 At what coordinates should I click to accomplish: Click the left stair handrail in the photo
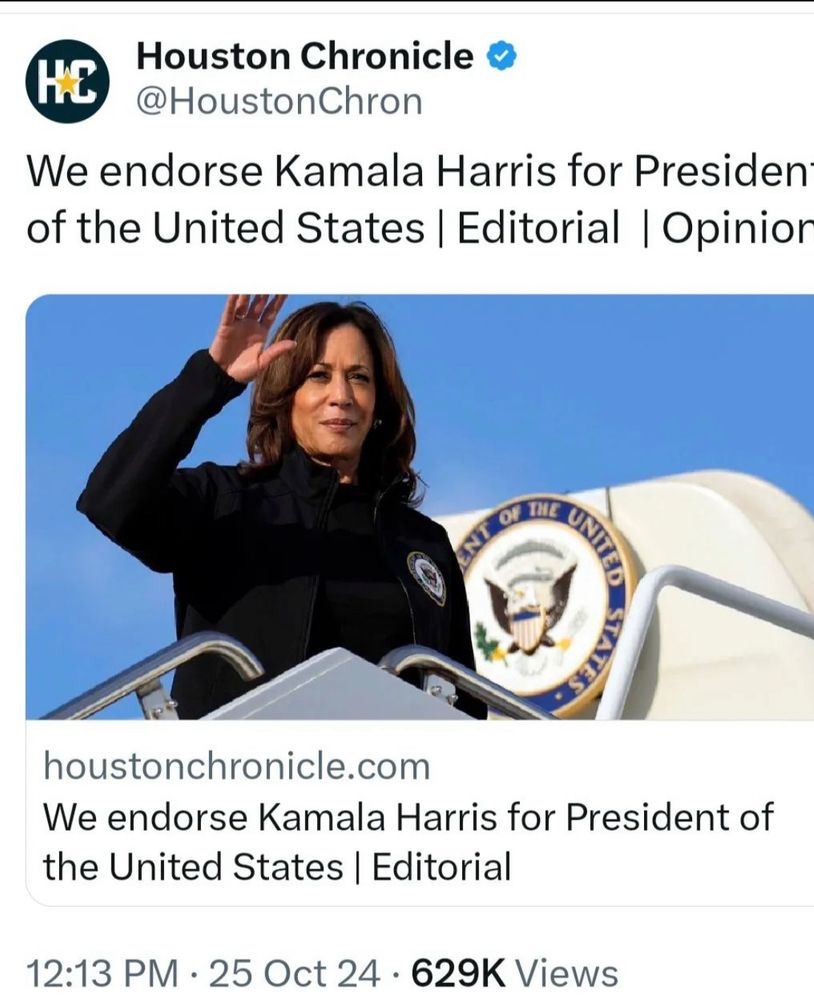pyautogui.click(x=153, y=676)
